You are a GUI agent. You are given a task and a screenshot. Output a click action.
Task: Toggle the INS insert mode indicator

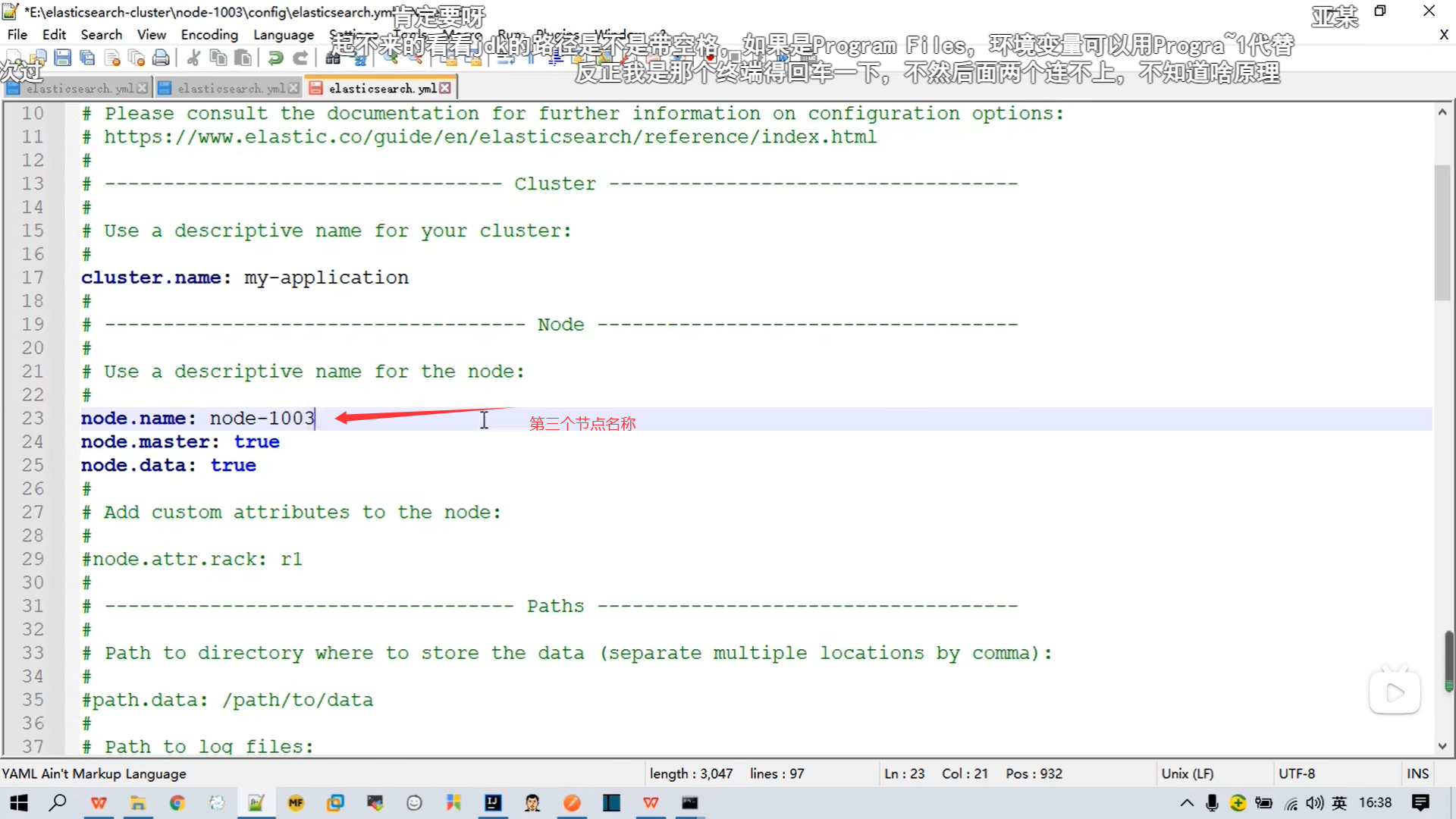(1417, 773)
